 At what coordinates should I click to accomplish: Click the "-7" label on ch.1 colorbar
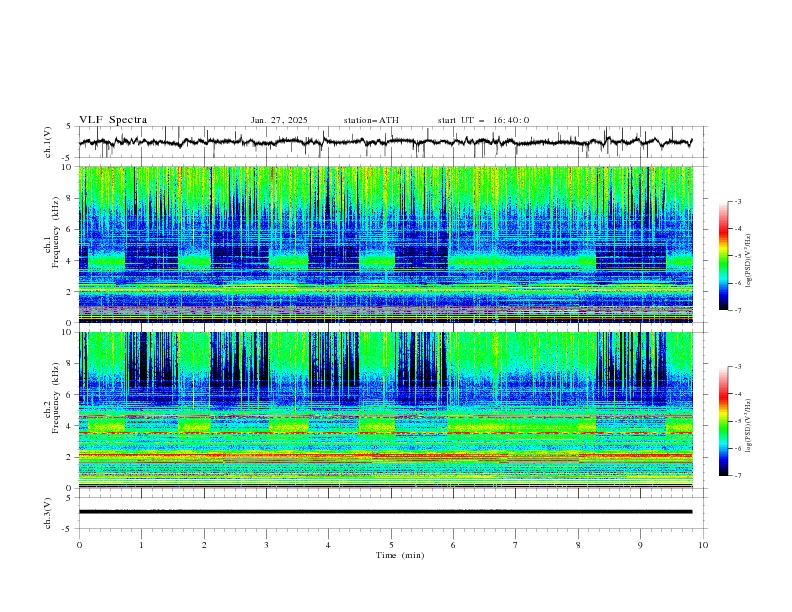pyautogui.click(x=738, y=310)
